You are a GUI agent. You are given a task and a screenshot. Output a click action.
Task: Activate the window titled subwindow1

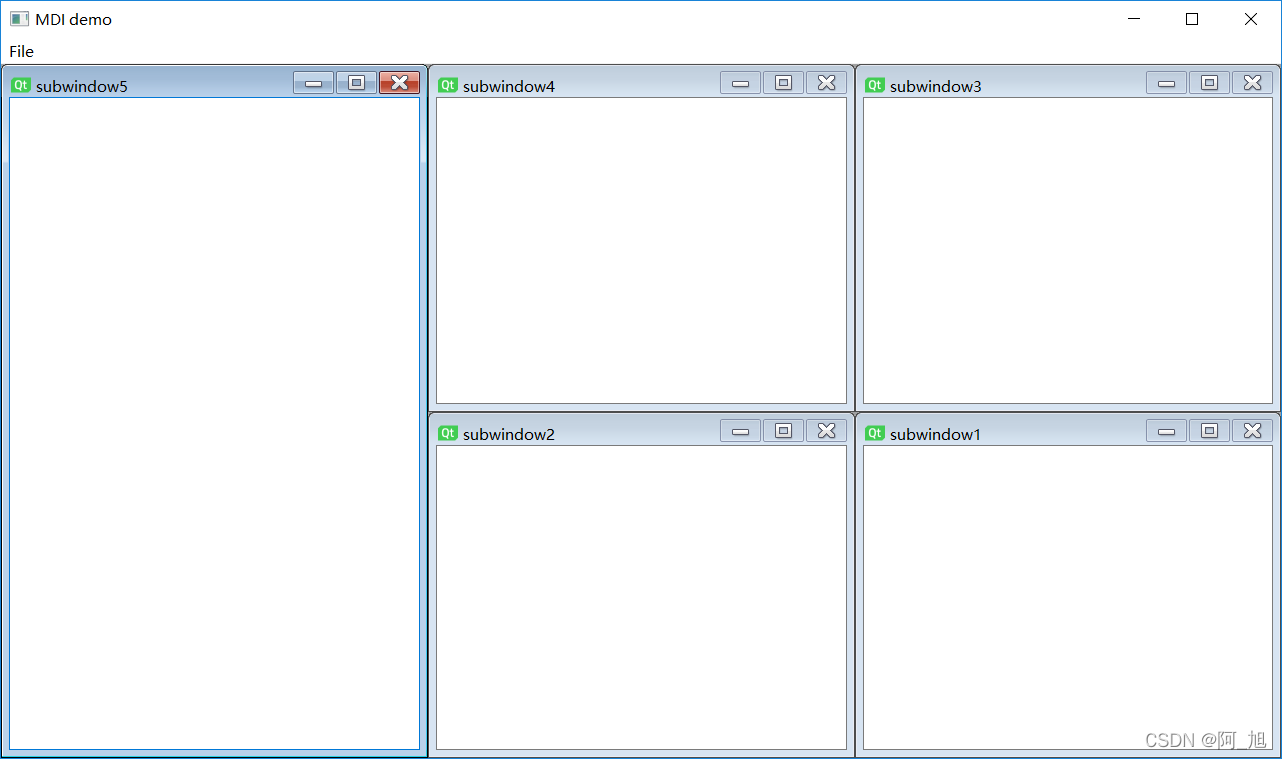tap(936, 434)
